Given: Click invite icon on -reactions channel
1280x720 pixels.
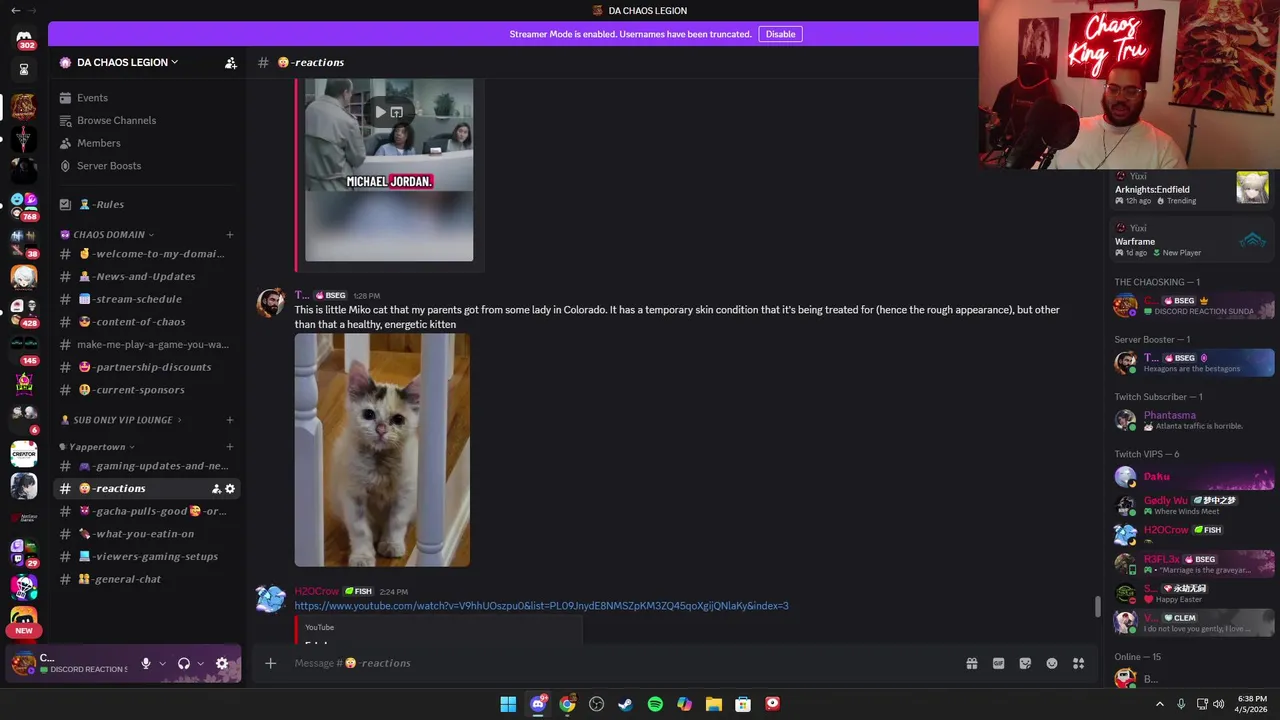Looking at the screenshot, I should (x=216, y=489).
